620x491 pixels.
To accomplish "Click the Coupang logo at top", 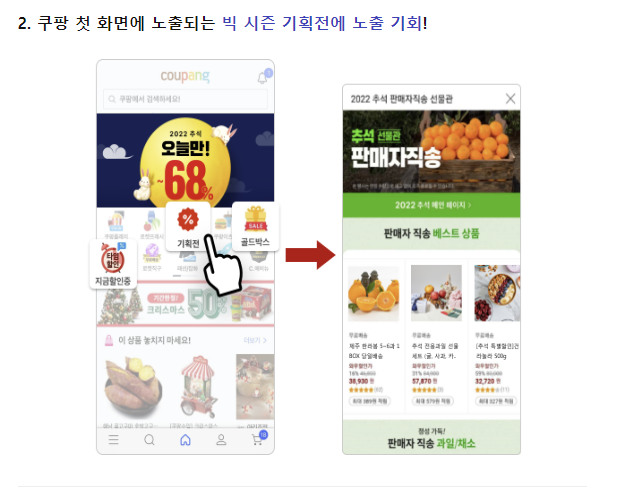I will 185,76.
